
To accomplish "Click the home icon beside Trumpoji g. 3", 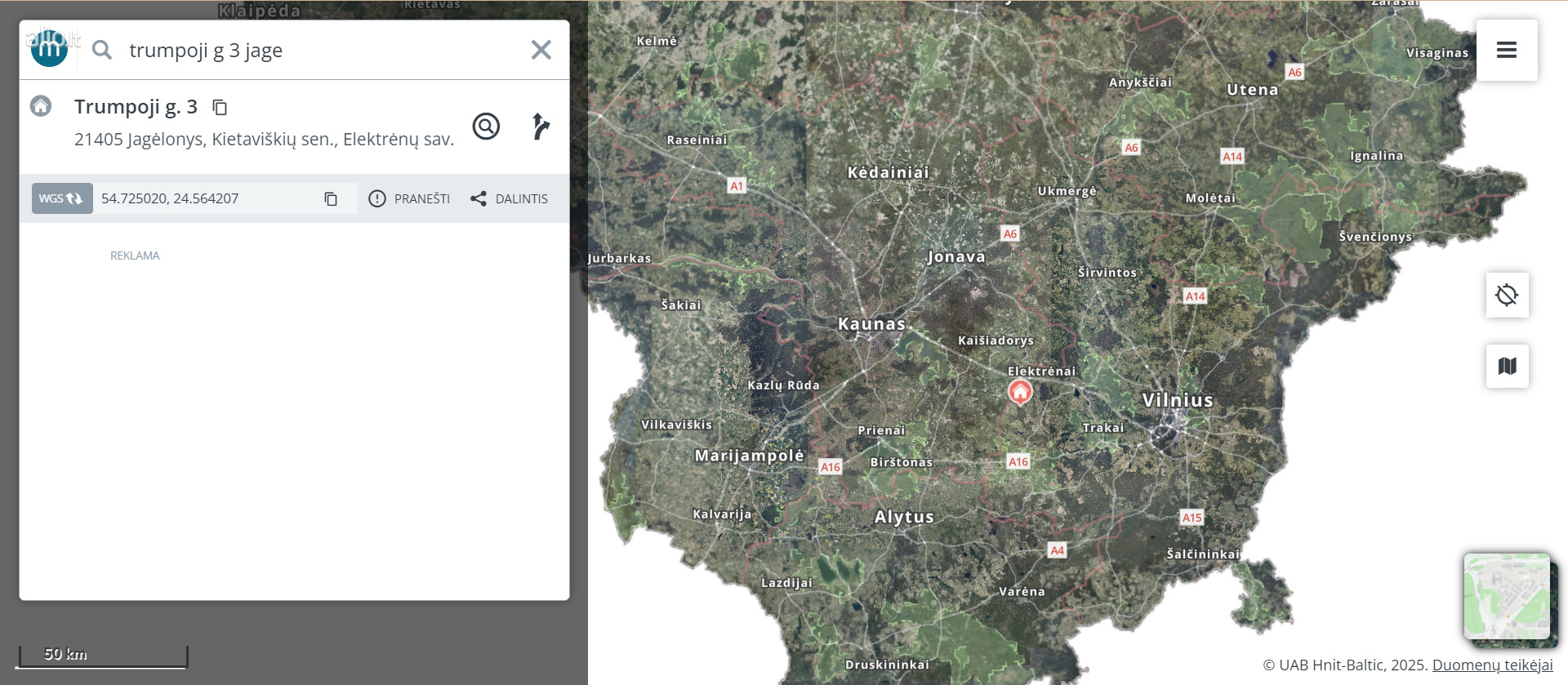I will click(41, 106).
